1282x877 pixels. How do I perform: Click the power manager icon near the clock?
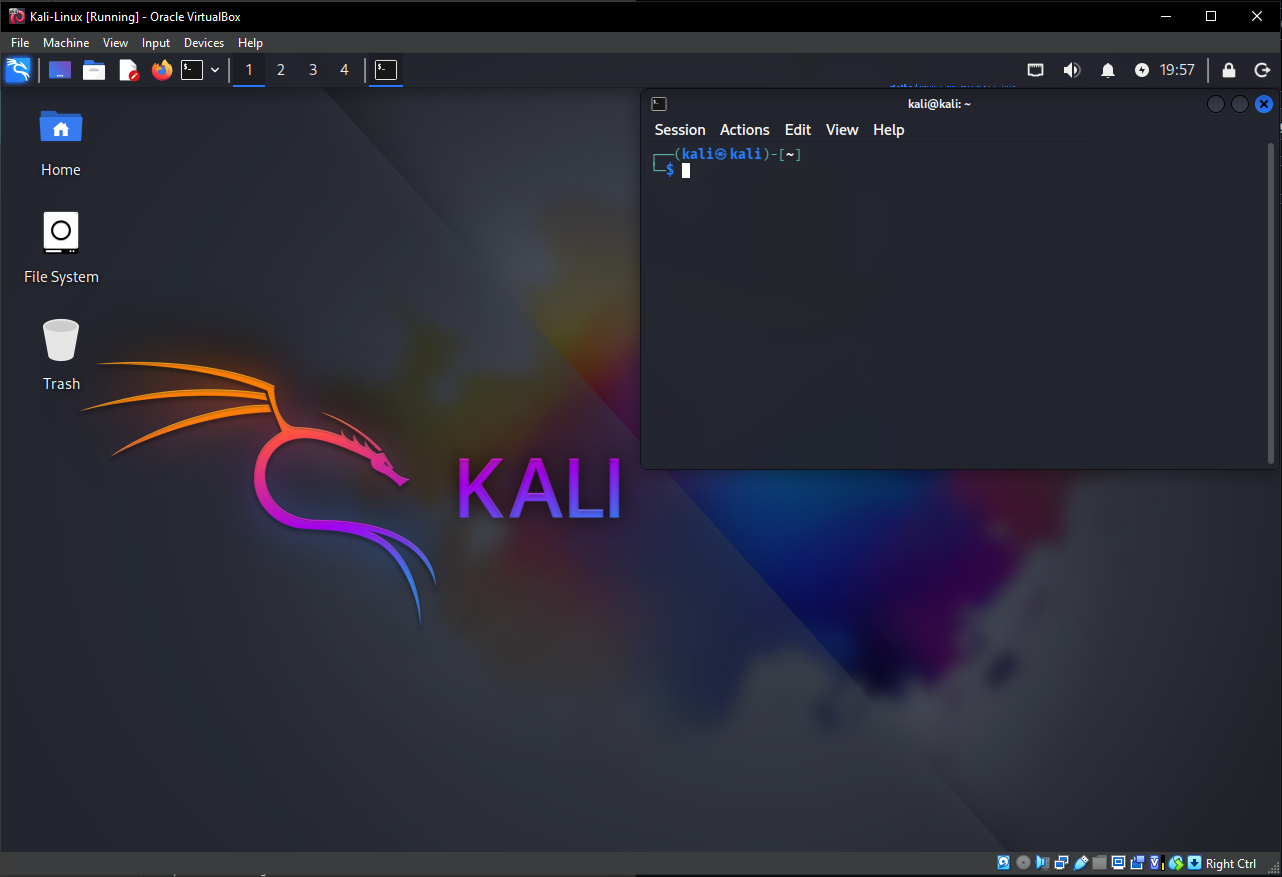click(x=1141, y=70)
